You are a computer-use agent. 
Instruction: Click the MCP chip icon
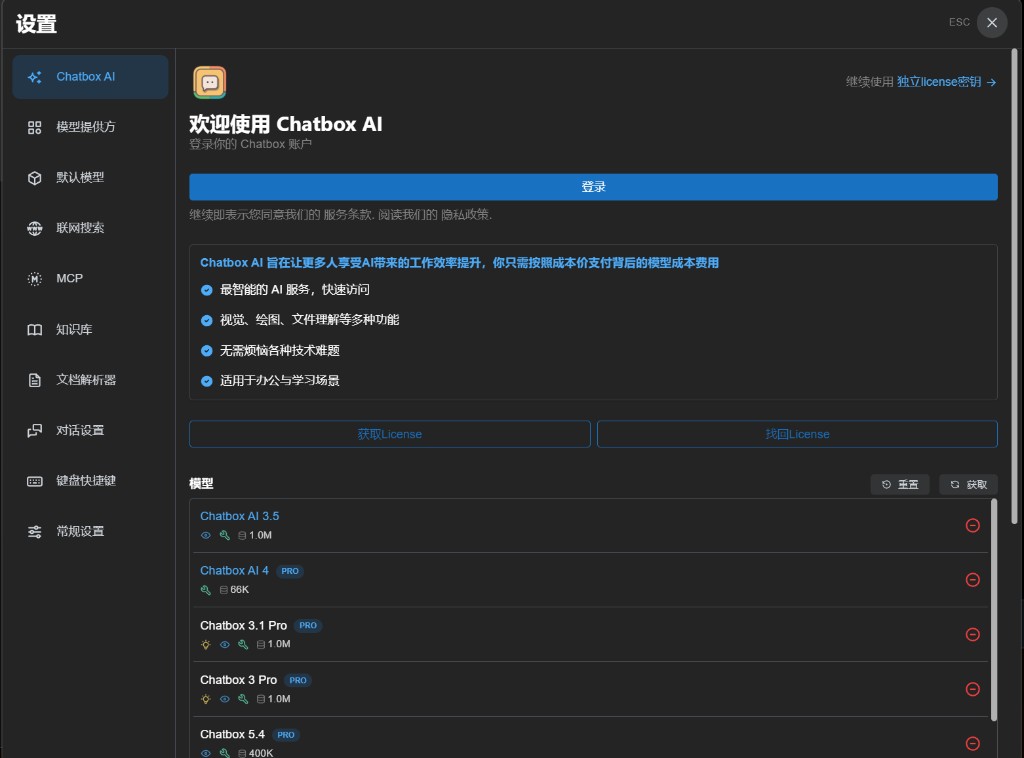[x=35, y=279]
